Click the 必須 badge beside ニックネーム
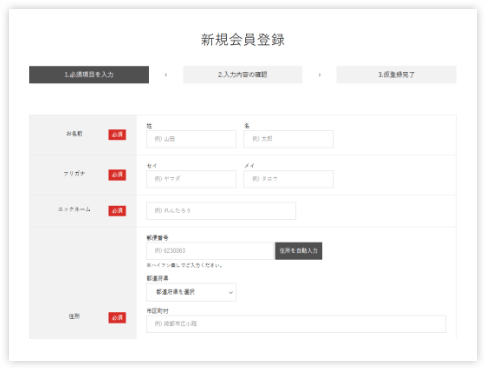This screenshot has height=370, width=486. [x=117, y=211]
